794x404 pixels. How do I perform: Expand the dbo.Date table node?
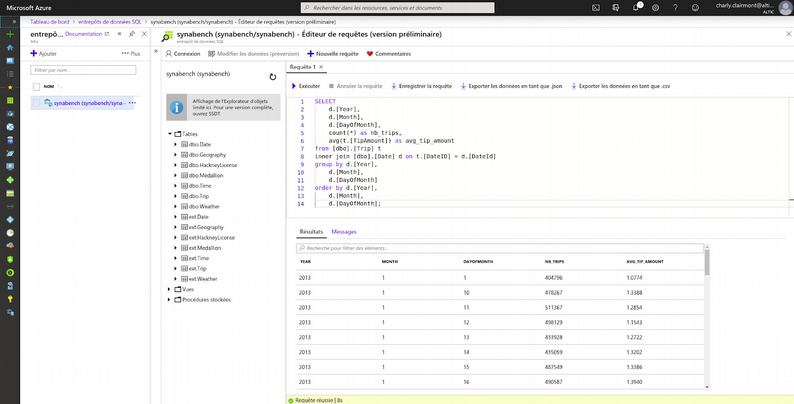(176, 144)
